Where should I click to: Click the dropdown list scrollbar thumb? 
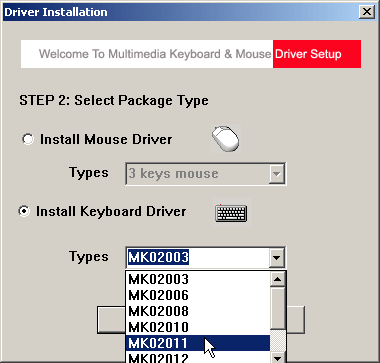[x=277, y=308]
